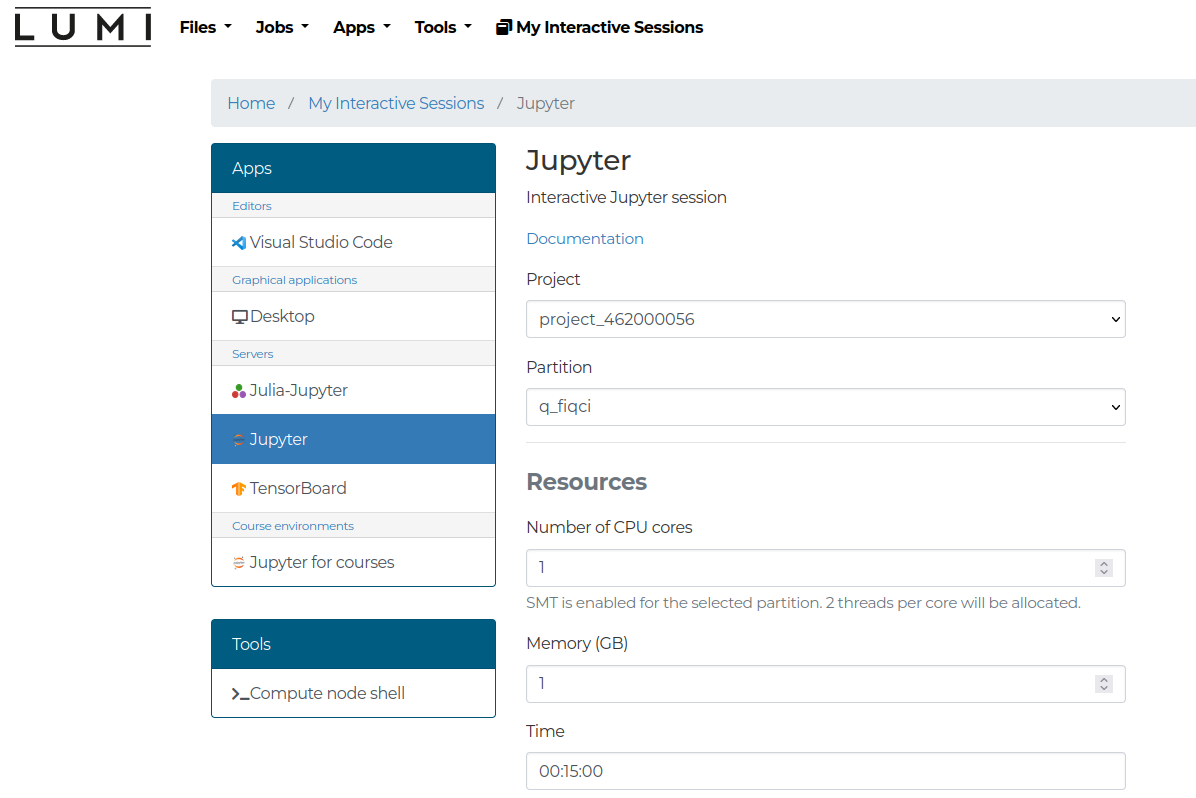Click the My Interactive Sessions window icon
Viewport: 1196px width, 798px height.
tap(503, 27)
